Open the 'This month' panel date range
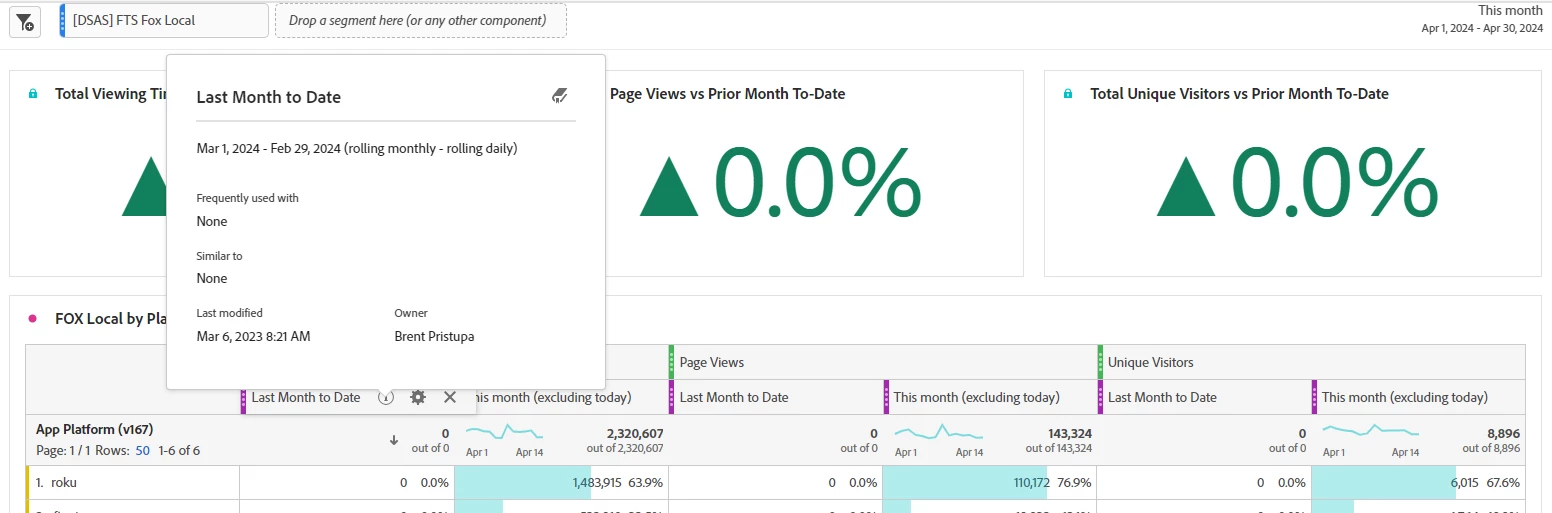Viewport: 1552px width, 513px height. tap(1482, 18)
